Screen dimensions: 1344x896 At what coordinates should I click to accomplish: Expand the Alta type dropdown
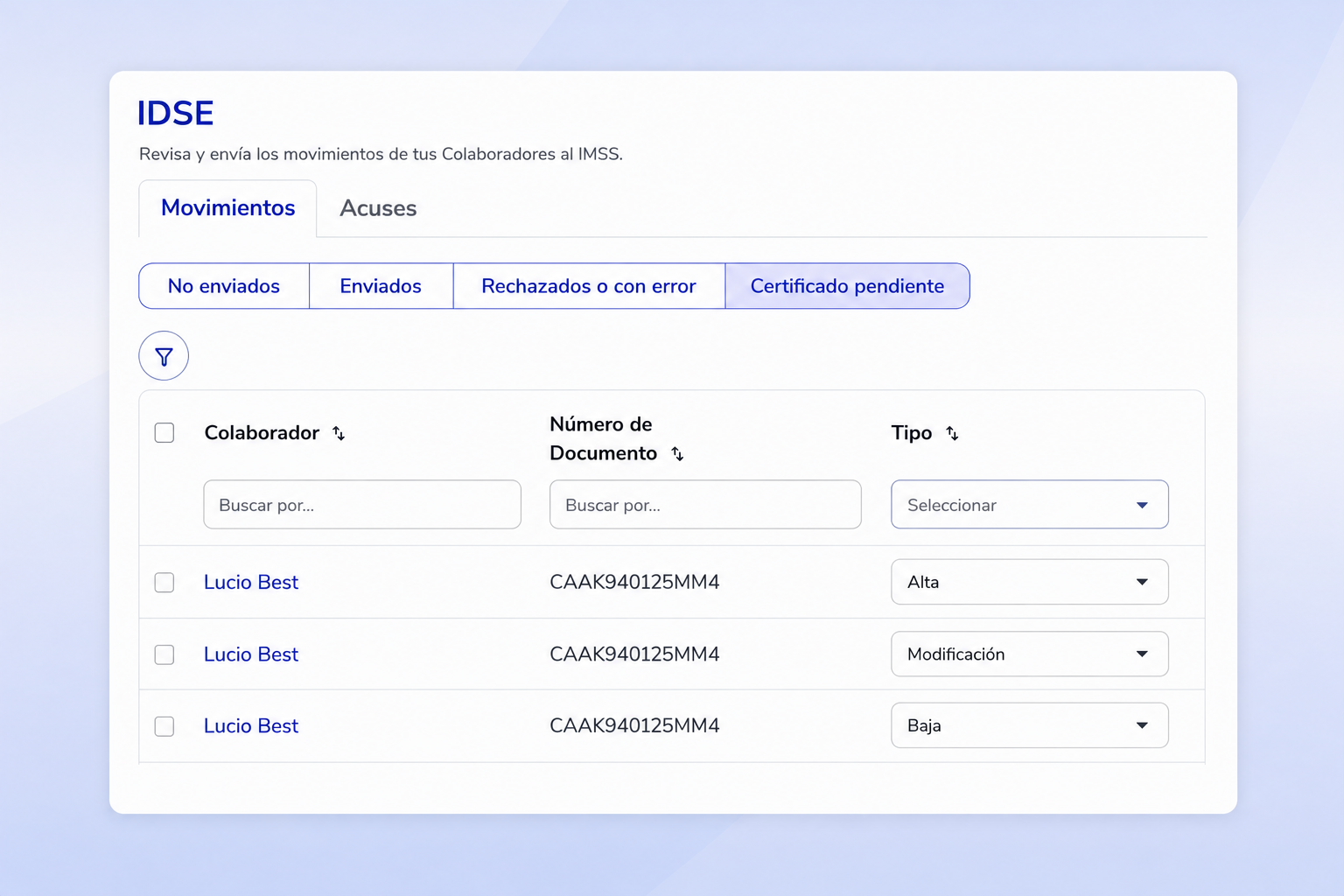1030,582
